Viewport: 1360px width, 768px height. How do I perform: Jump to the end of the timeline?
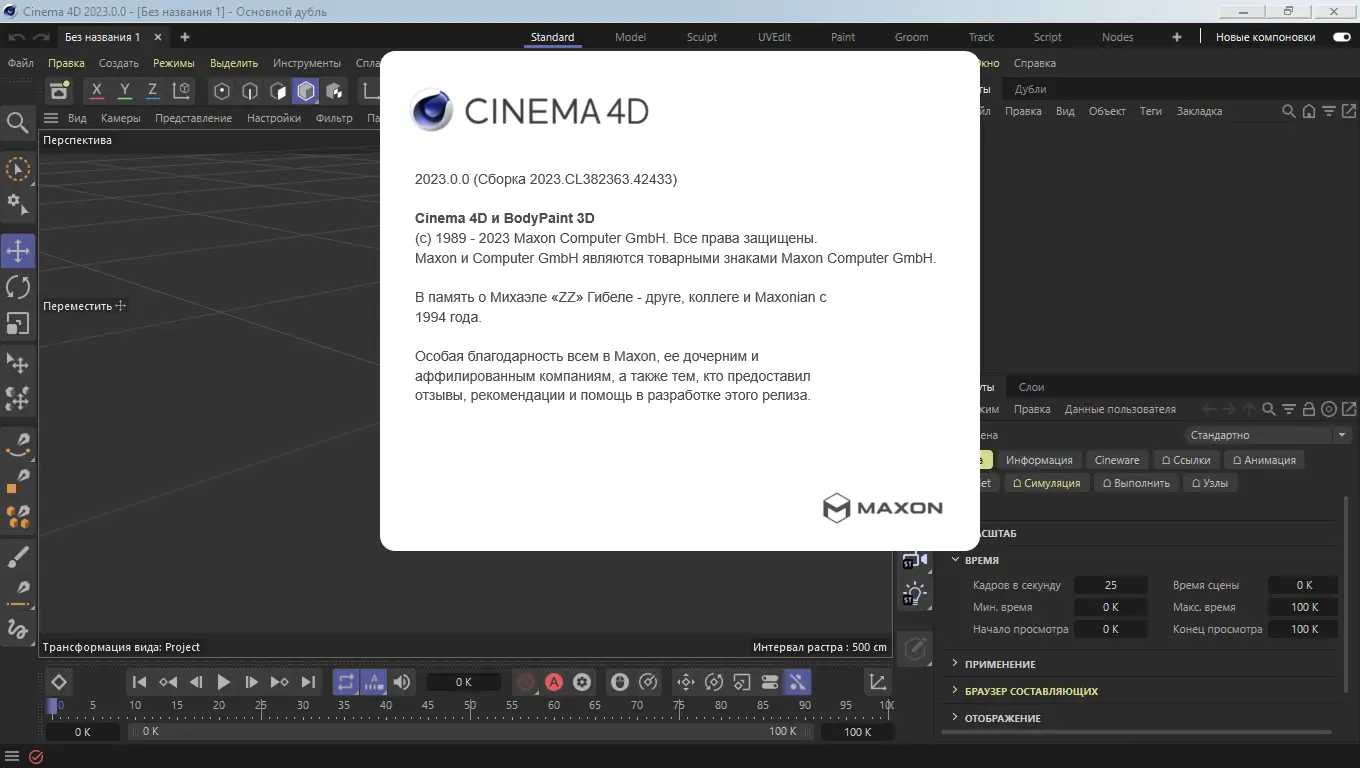(308, 682)
